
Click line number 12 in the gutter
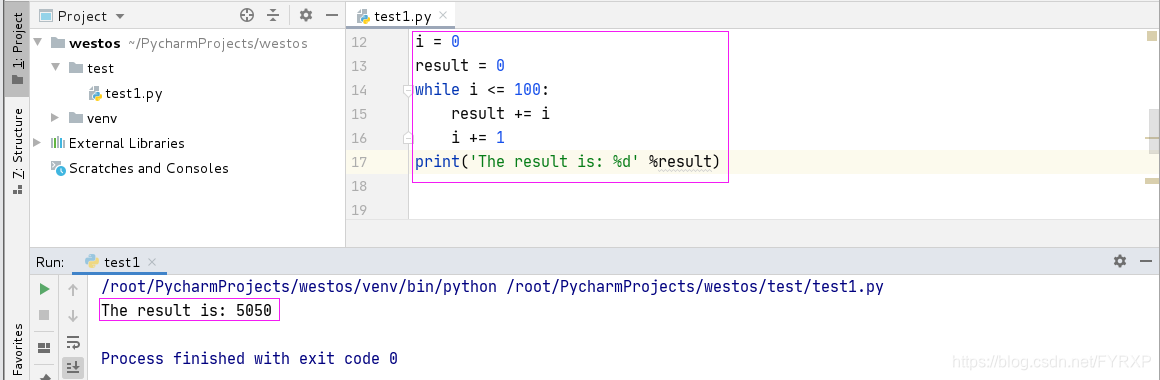coord(360,42)
